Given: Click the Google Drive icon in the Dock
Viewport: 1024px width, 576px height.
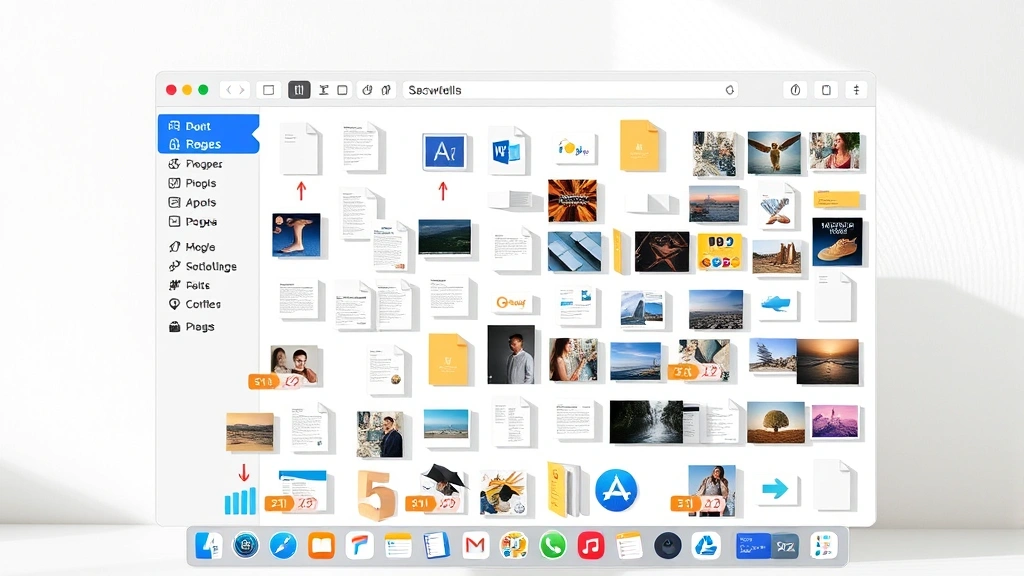Looking at the screenshot, I should (705, 545).
